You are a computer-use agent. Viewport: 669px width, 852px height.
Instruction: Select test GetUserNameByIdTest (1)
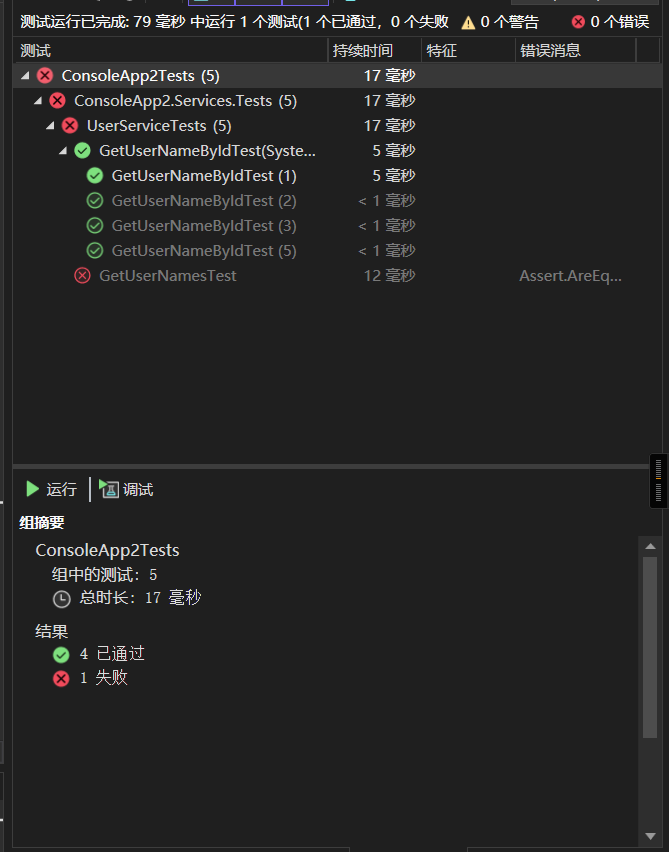click(337, 176)
